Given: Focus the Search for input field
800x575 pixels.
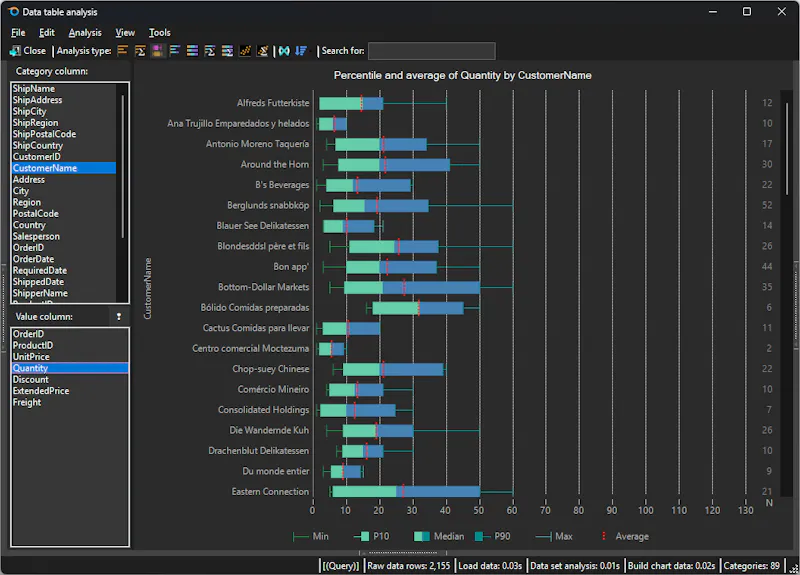Looking at the screenshot, I should tap(431, 51).
